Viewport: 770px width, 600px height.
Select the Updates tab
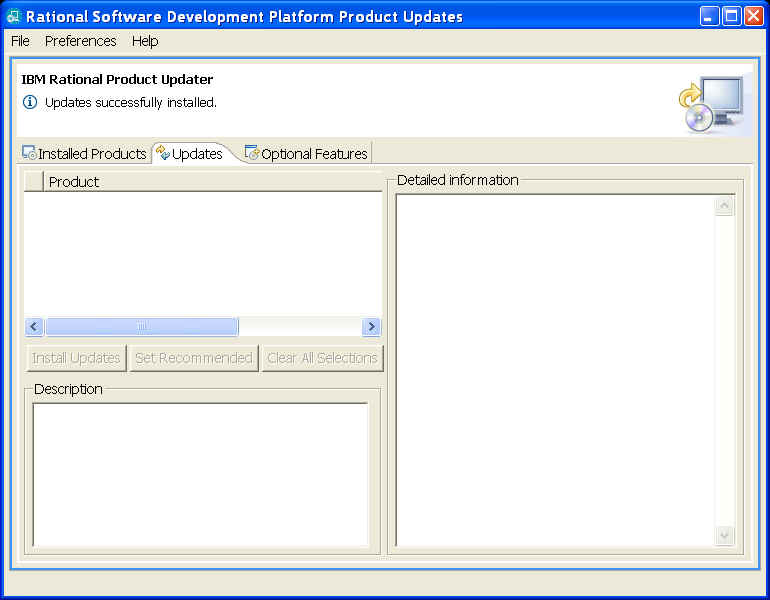pyautogui.click(x=192, y=154)
